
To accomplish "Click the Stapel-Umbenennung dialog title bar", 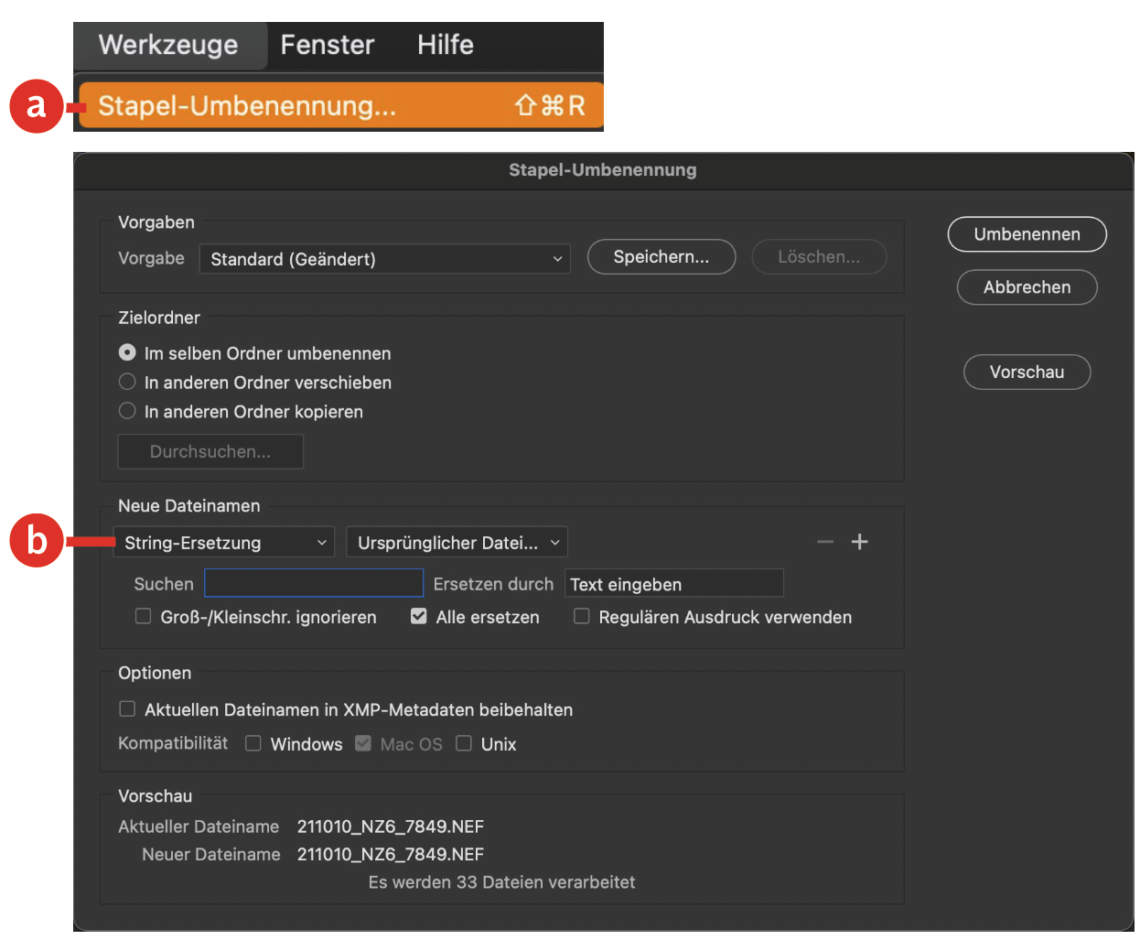I will pyautogui.click(x=603, y=170).
